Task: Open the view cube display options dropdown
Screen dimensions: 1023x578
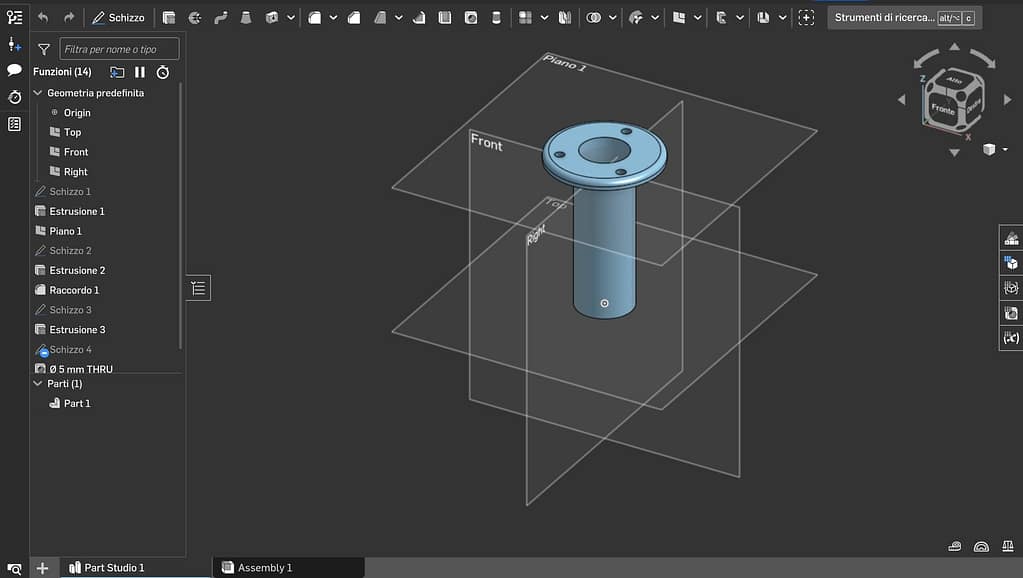Action: pos(1005,149)
